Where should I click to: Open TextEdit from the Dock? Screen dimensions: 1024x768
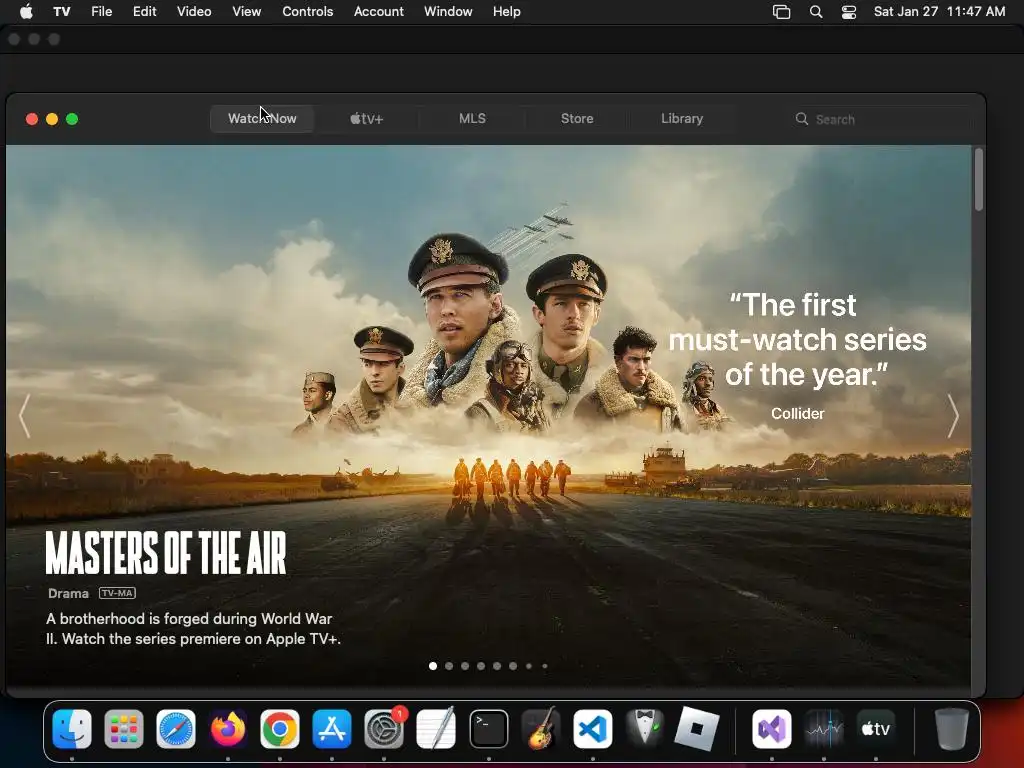coord(436,729)
